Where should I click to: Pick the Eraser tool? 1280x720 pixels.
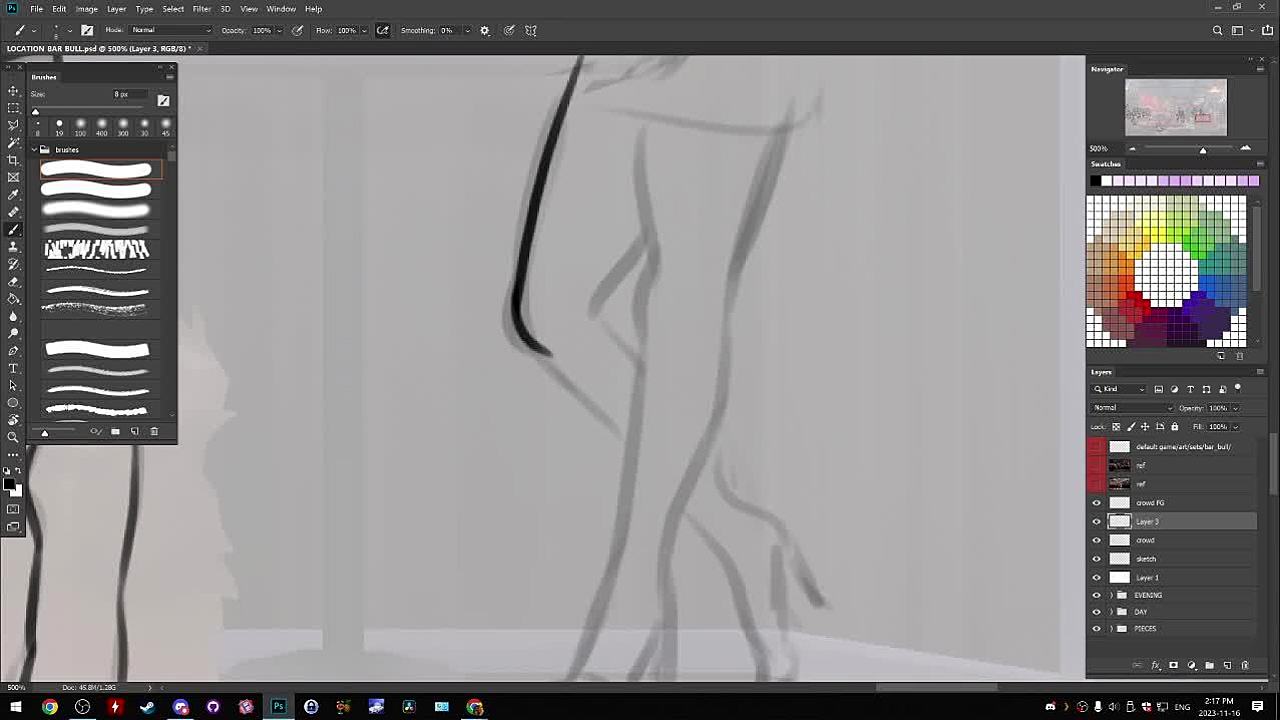pyautogui.click(x=13, y=282)
